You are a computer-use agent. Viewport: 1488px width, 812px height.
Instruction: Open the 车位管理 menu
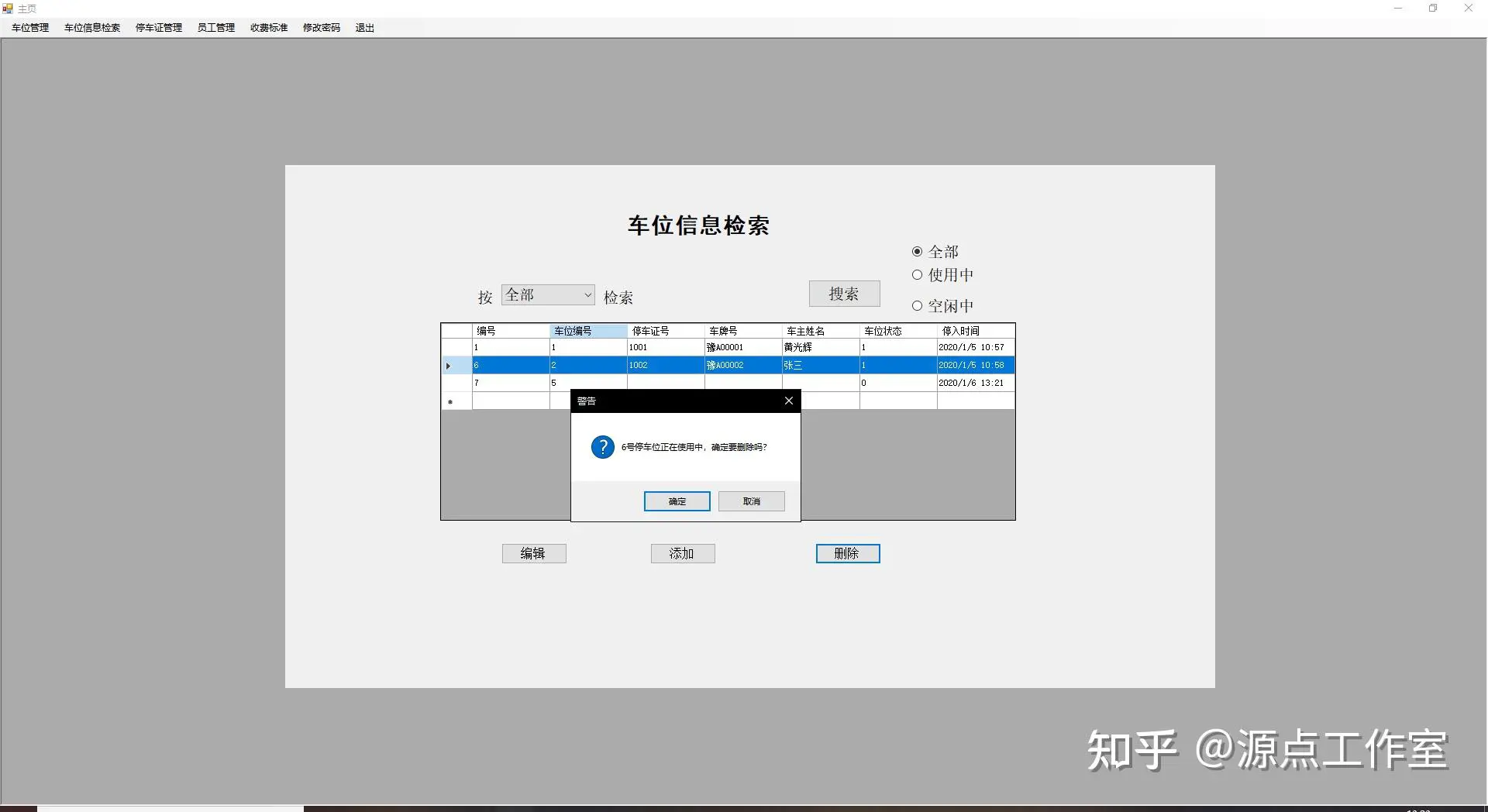(30, 28)
